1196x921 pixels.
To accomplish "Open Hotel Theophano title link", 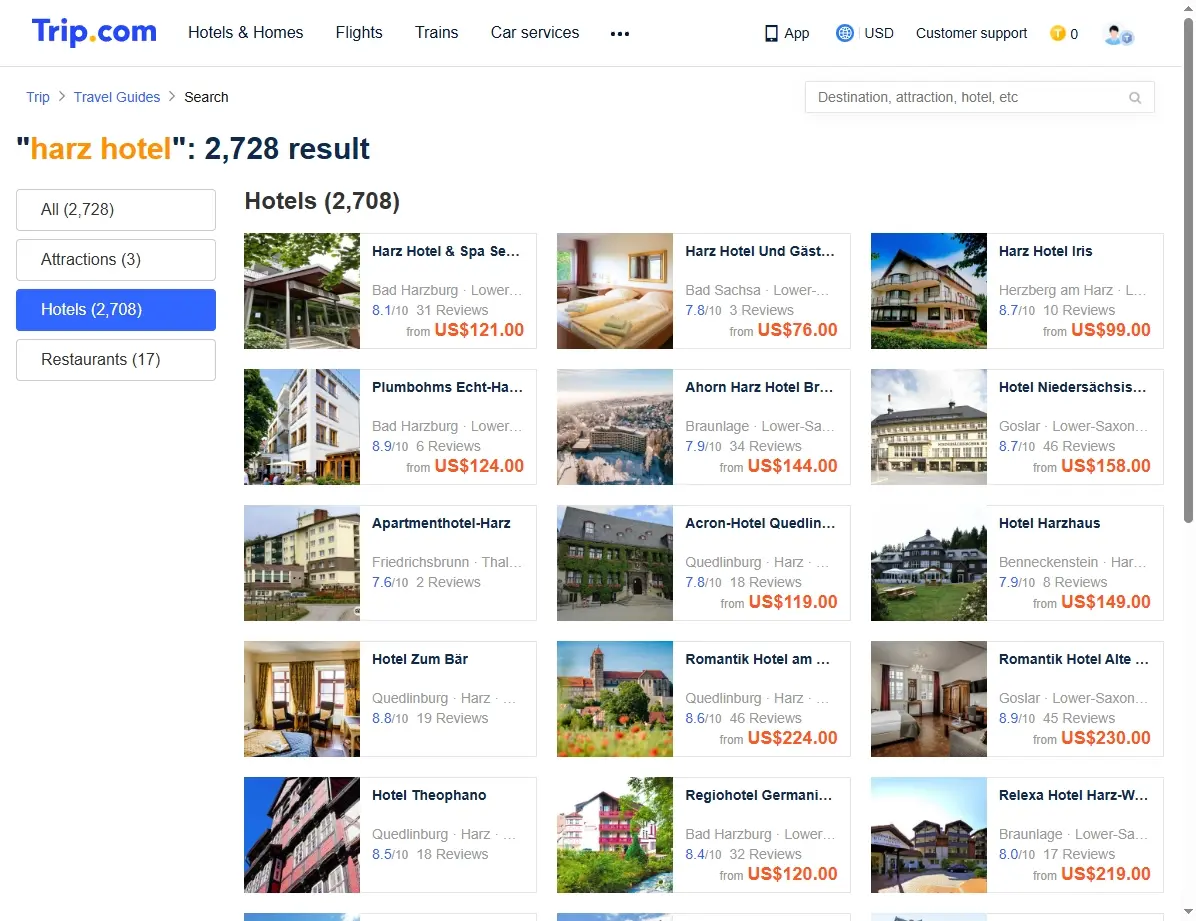I will click(429, 795).
